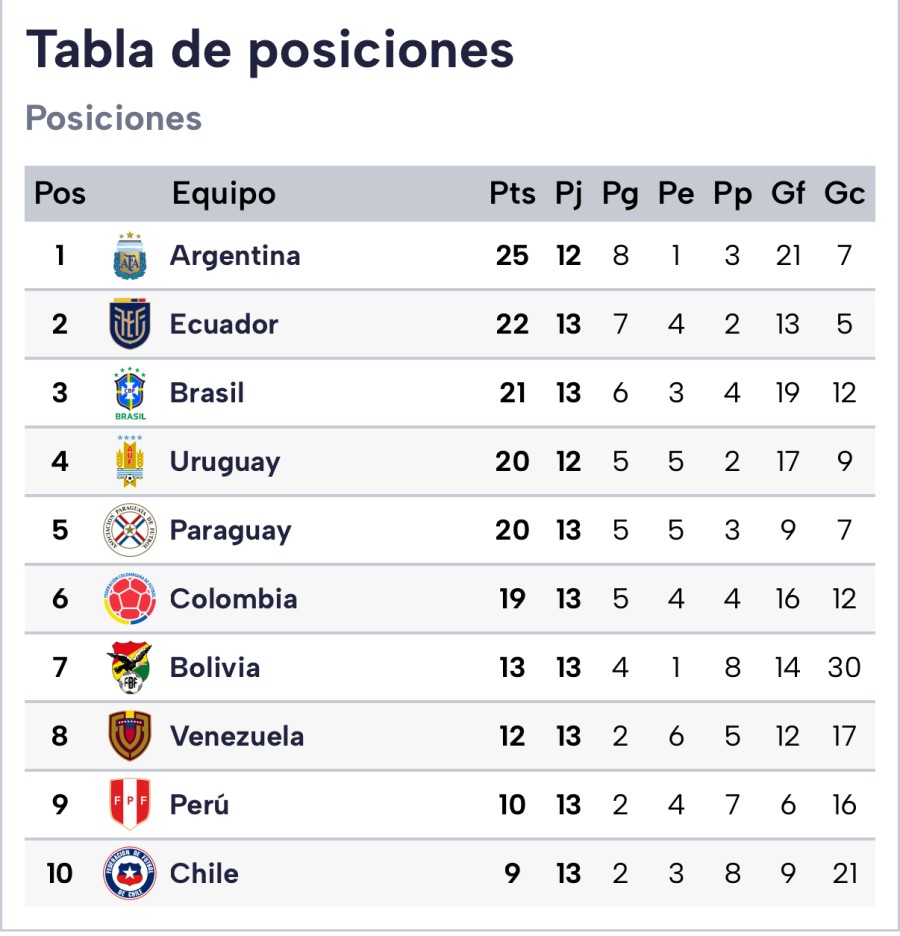Click the Posiciones subtitle
This screenshot has width=900, height=936.
pyautogui.click(x=113, y=118)
